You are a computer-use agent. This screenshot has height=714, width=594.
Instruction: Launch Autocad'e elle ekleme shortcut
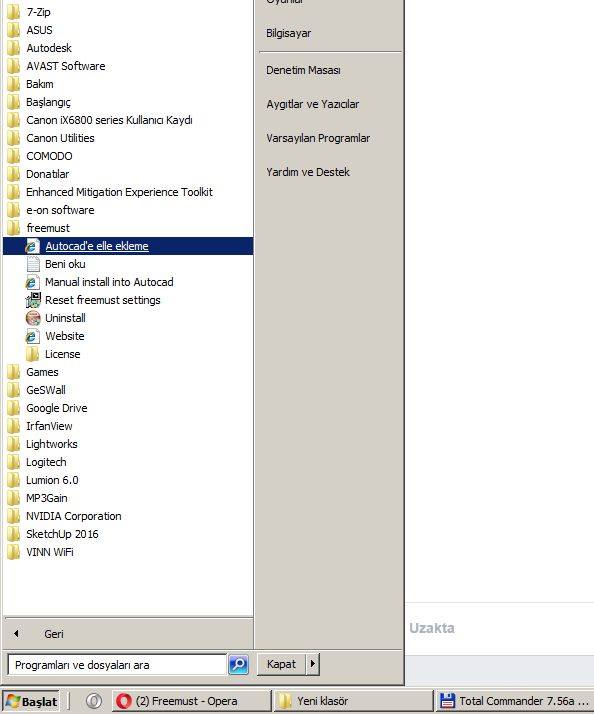pos(128,246)
